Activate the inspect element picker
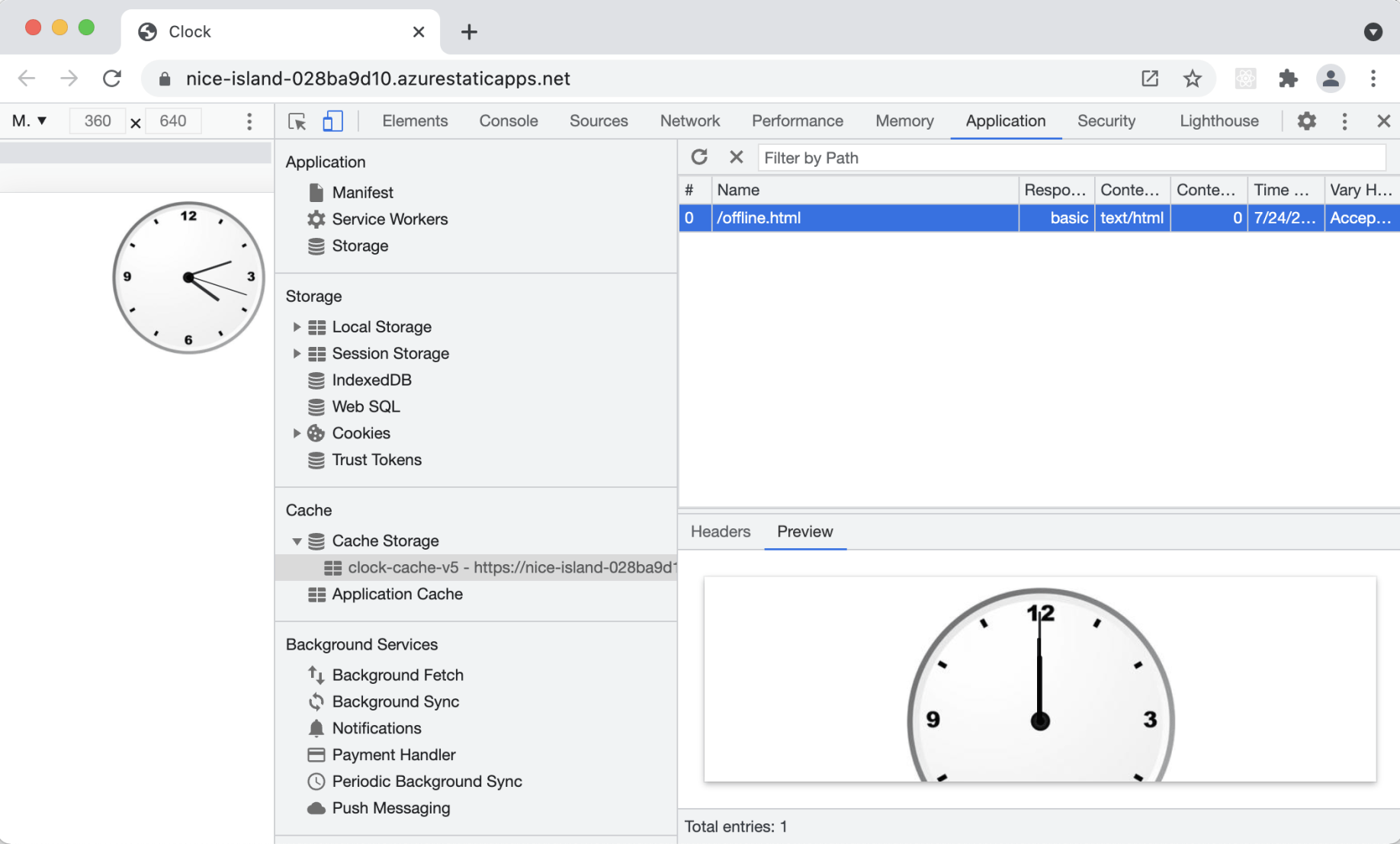The height and width of the screenshot is (844, 1400). pos(297,121)
